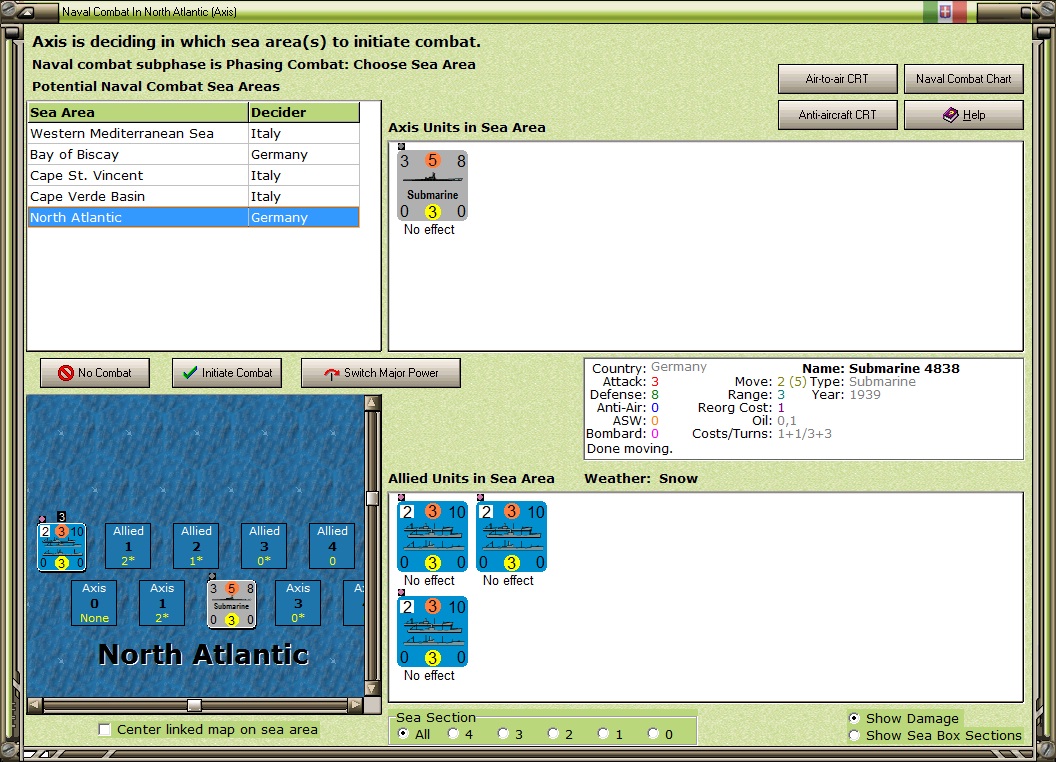Select sea section 4 radio button

pos(453,734)
